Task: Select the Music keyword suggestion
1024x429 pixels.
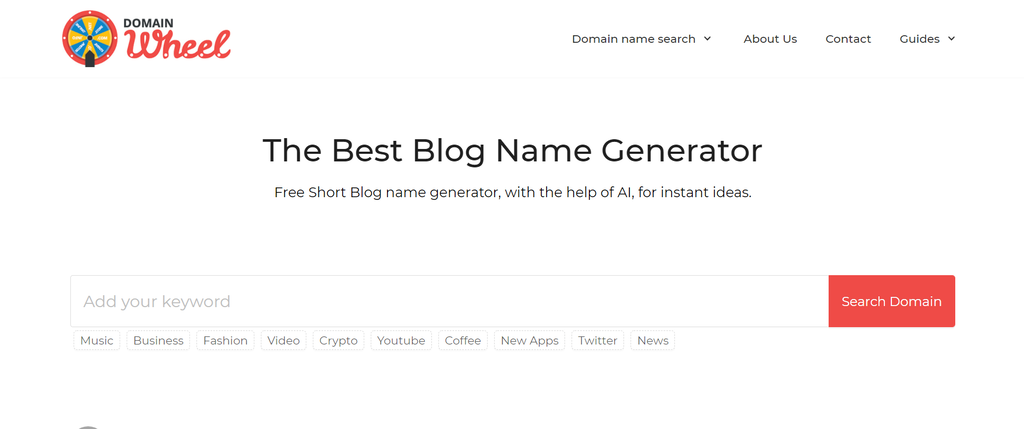Action: click(97, 341)
